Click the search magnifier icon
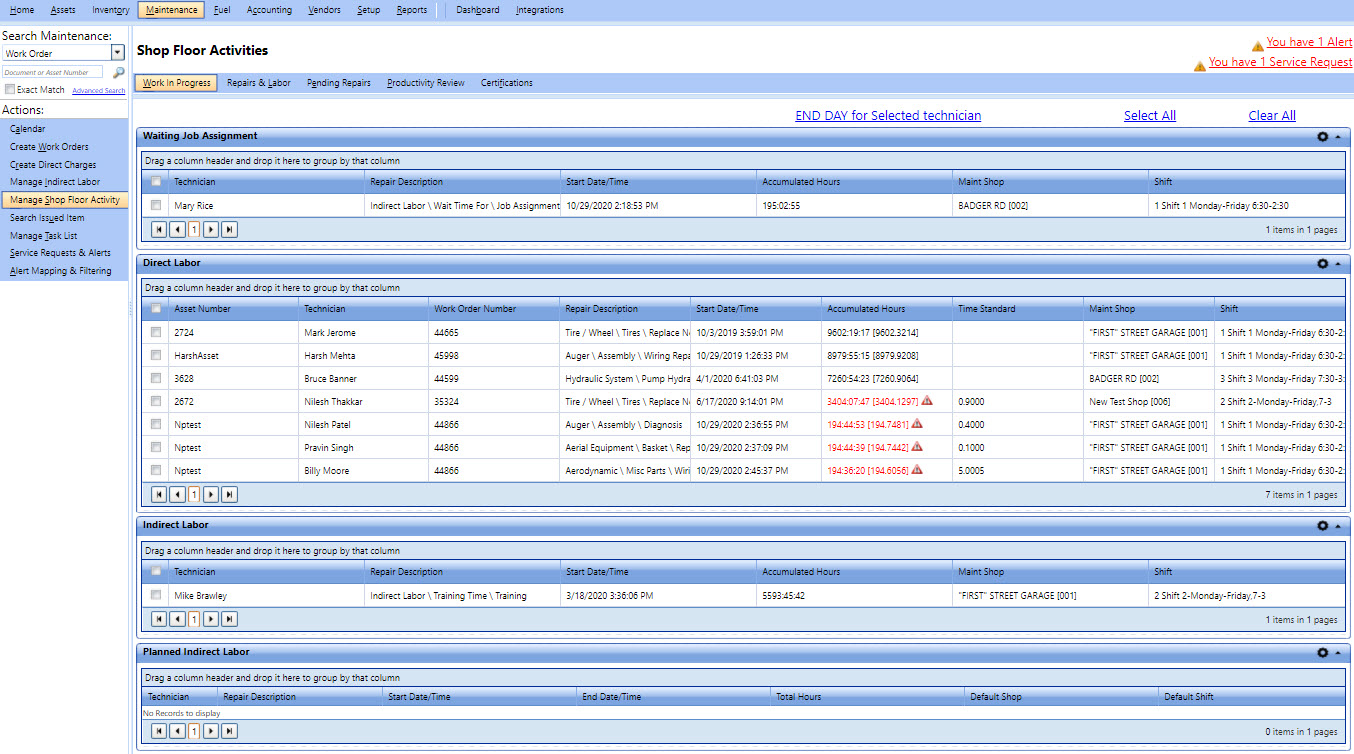 (118, 73)
